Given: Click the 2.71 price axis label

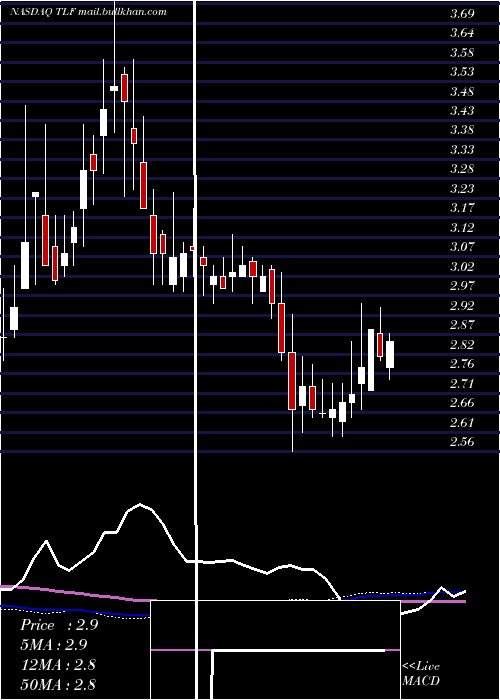Looking at the screenshot, I should coord(462,383).
